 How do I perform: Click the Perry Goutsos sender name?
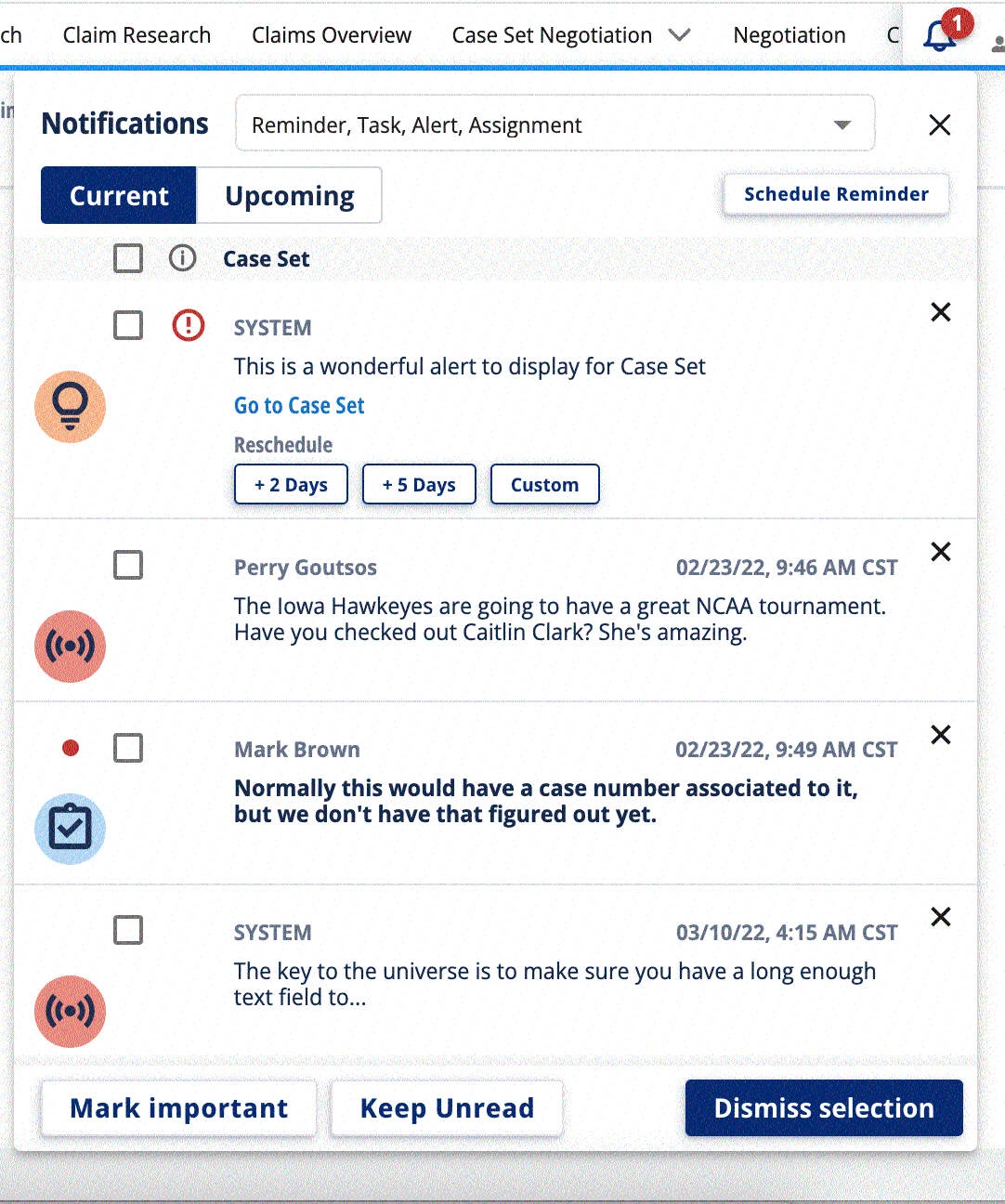[x=306, y=568]
